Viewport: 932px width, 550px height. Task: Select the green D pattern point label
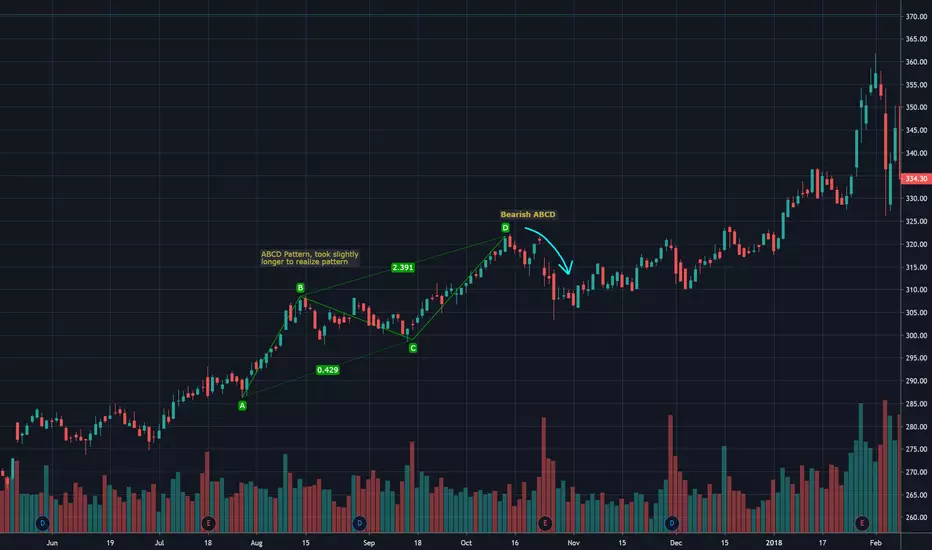(505, 228)
